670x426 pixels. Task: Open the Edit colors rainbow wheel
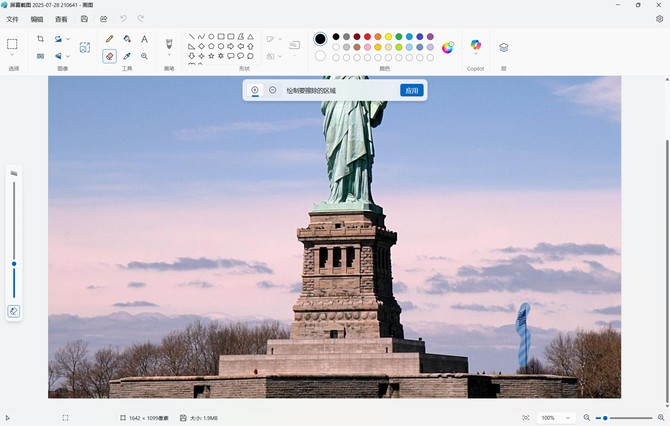pyautogui.click(x=447, y=47)
